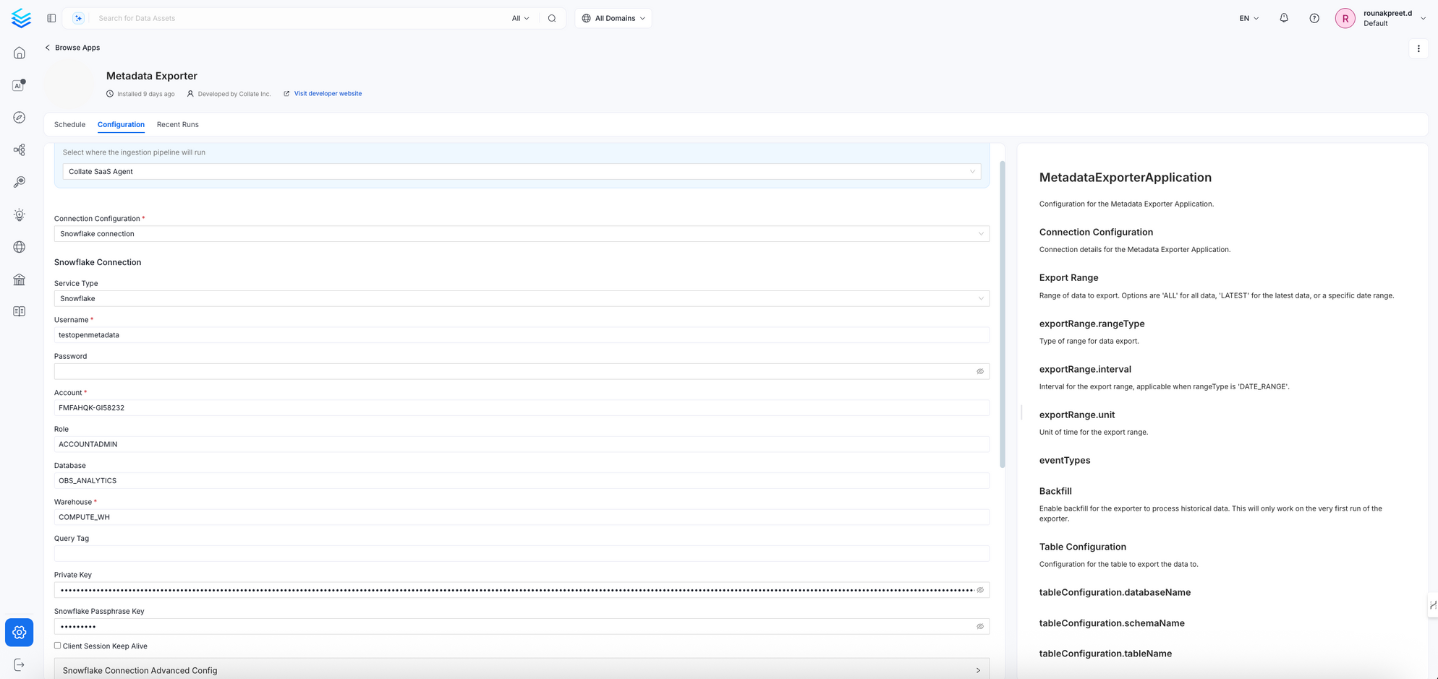1438x679 pixels.
Task: Click into the Query Tag input field
Action: pos(521,554)
